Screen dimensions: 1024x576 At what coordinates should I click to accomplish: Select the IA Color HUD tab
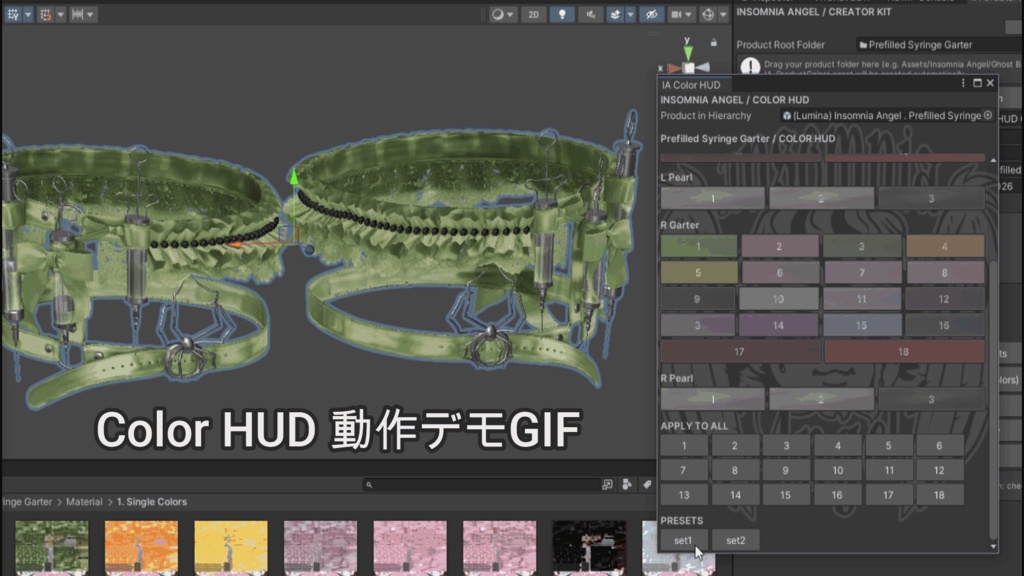[691, 85]
